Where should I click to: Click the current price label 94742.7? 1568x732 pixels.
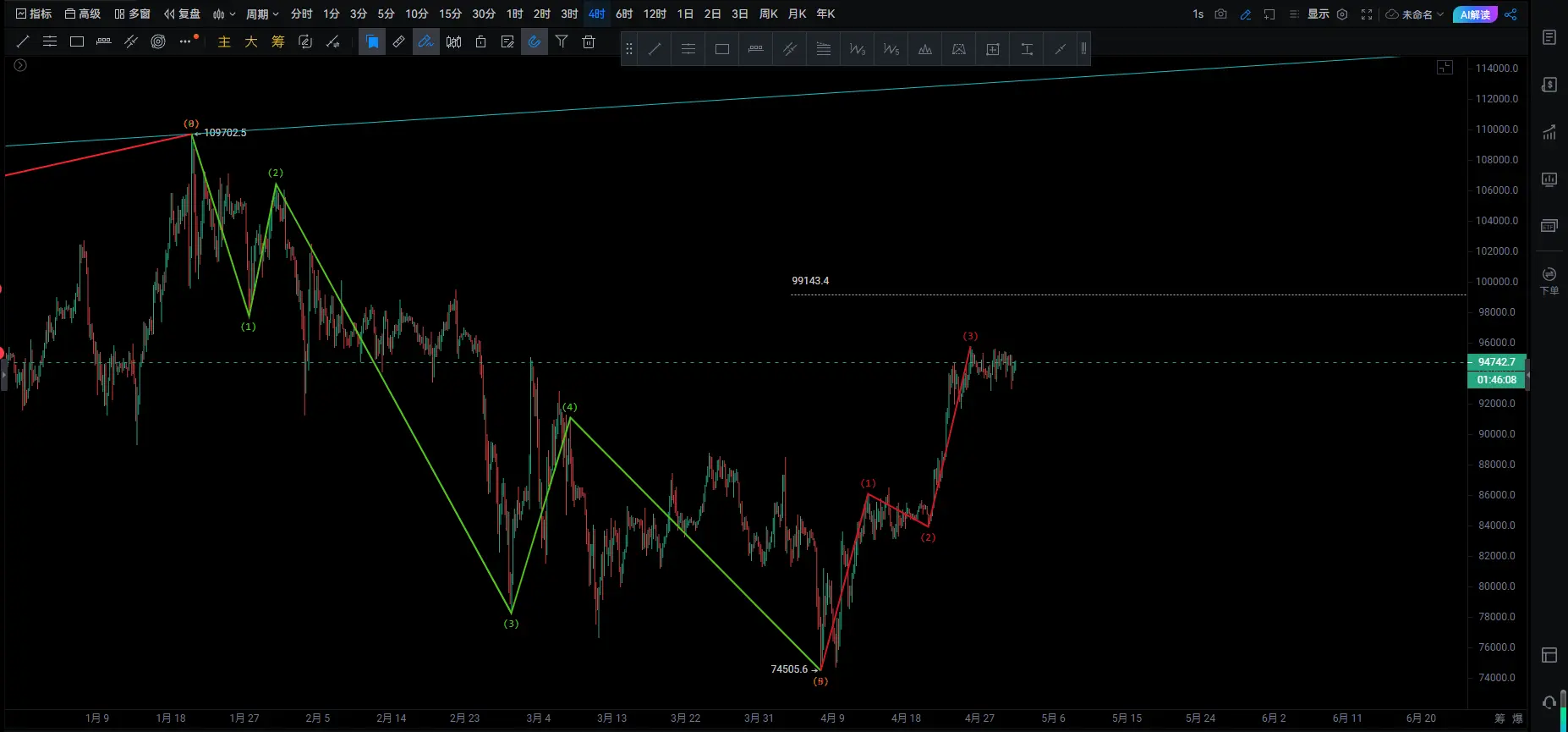pyautogui.click(x=1496, y=362)
